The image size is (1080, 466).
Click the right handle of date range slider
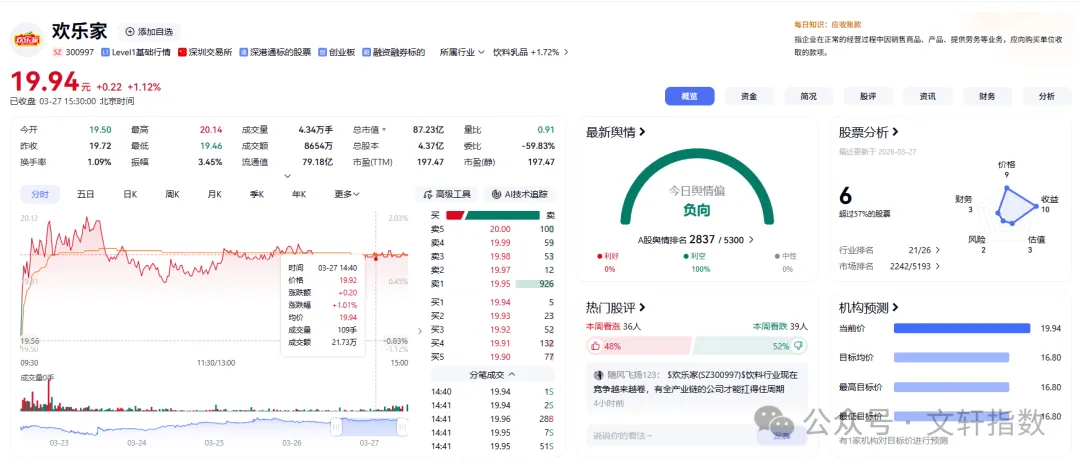point(402,427)
